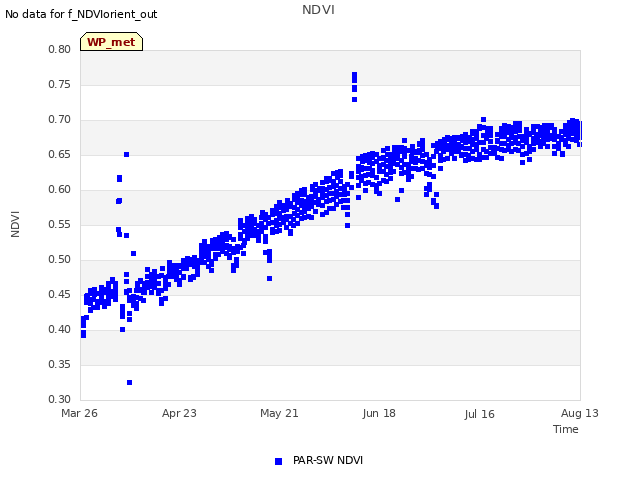Click the Jul 16 date tick label
The image size is (640, 480).
tap(480, 414)
